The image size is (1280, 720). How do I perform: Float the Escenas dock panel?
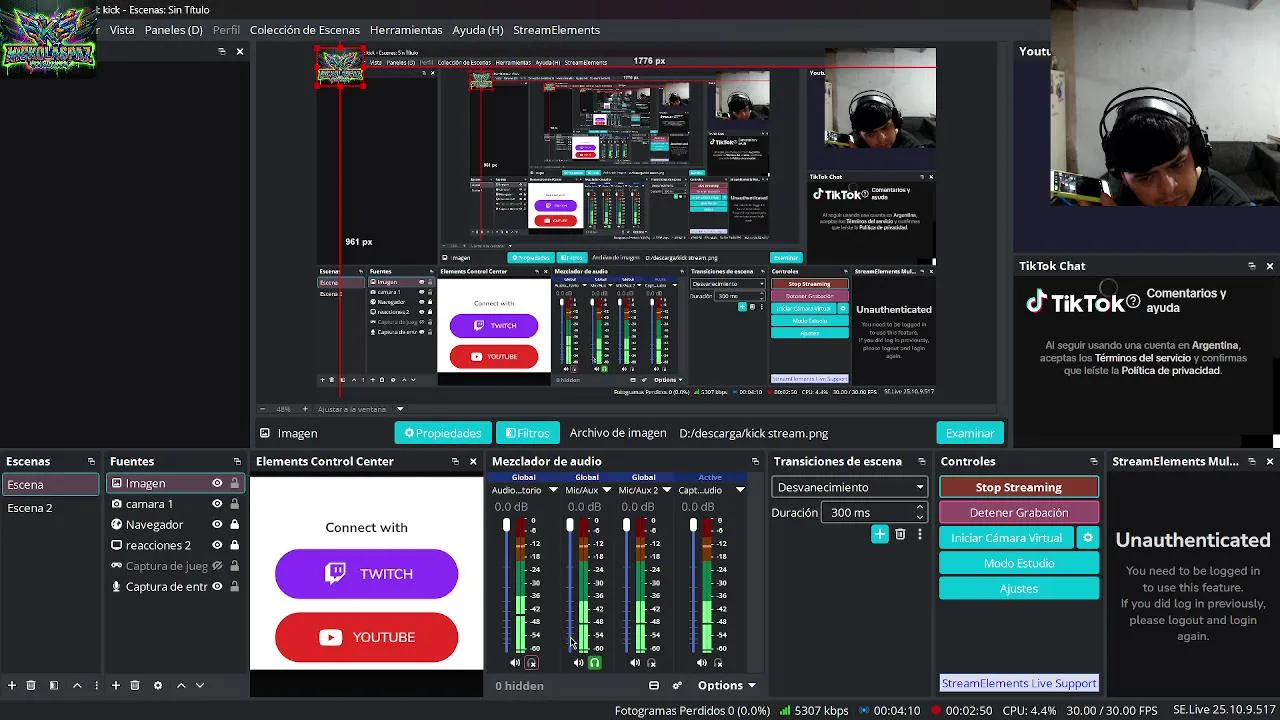[91, 462]
